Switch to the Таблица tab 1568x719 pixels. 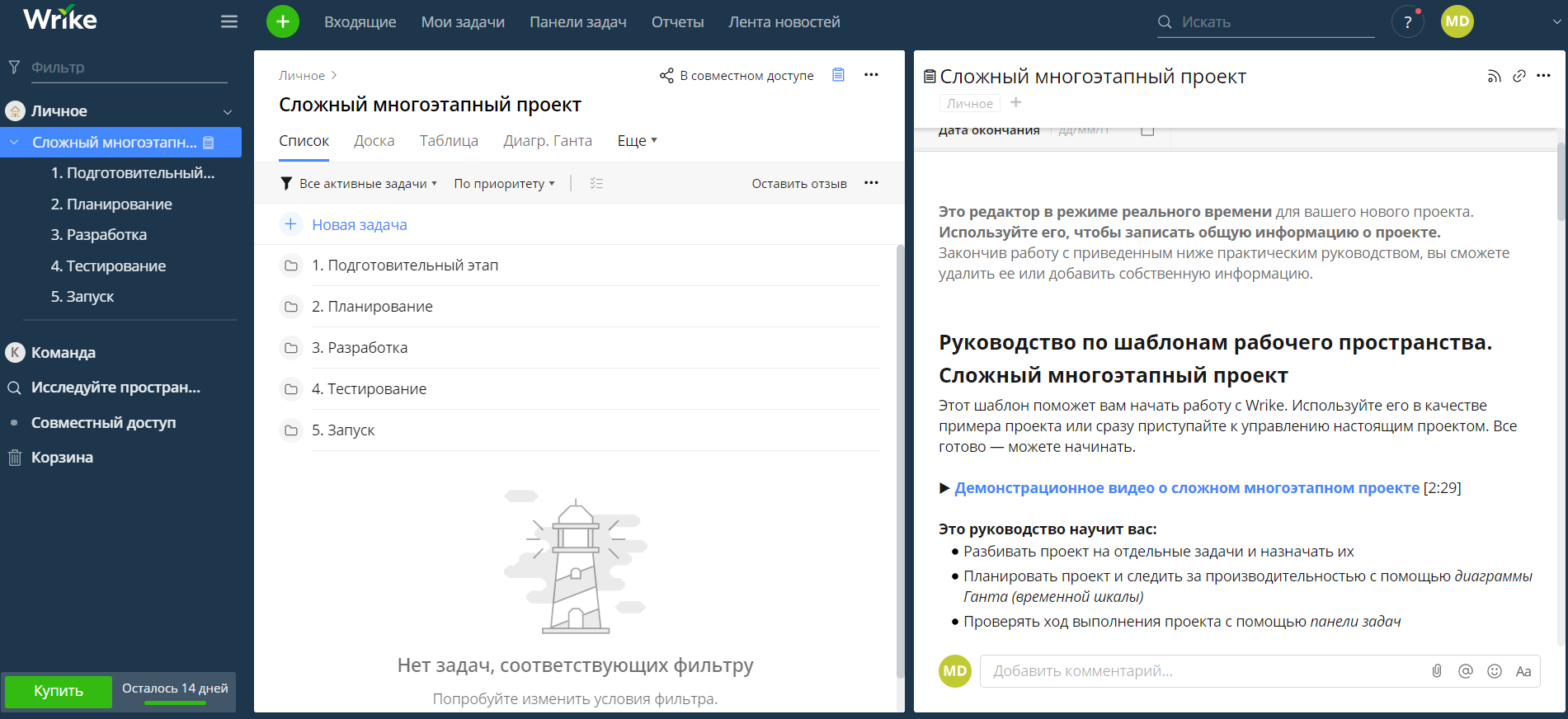point(449,141)
